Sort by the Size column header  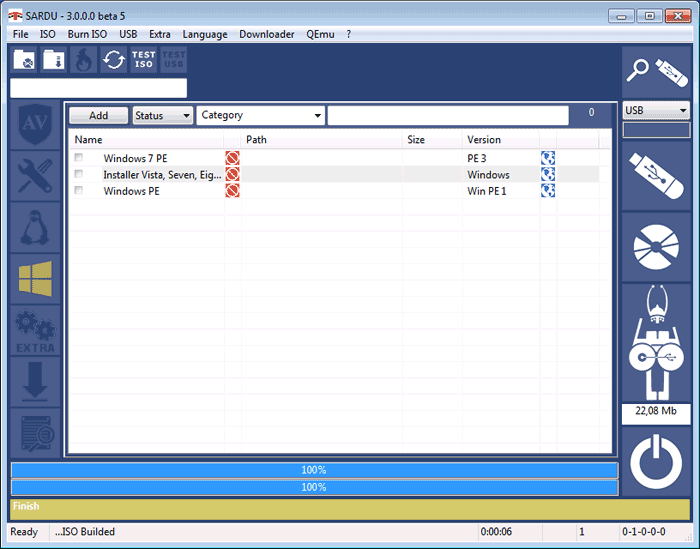(432, 140)
